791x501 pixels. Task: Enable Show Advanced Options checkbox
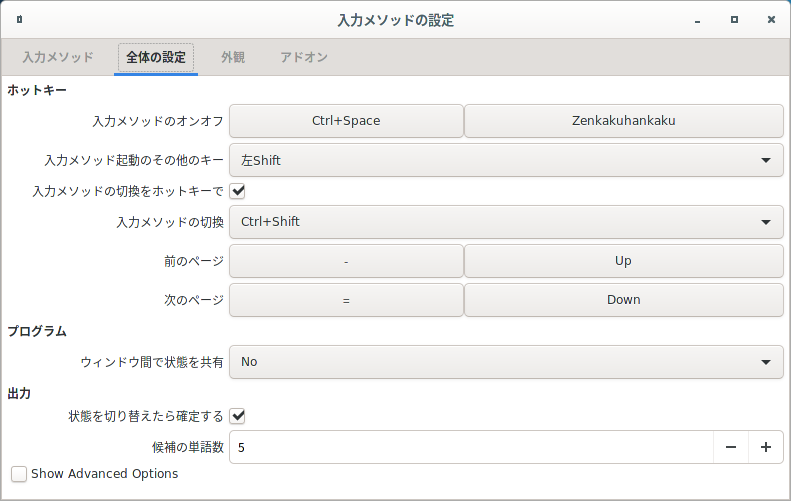[x=19, y=474]
